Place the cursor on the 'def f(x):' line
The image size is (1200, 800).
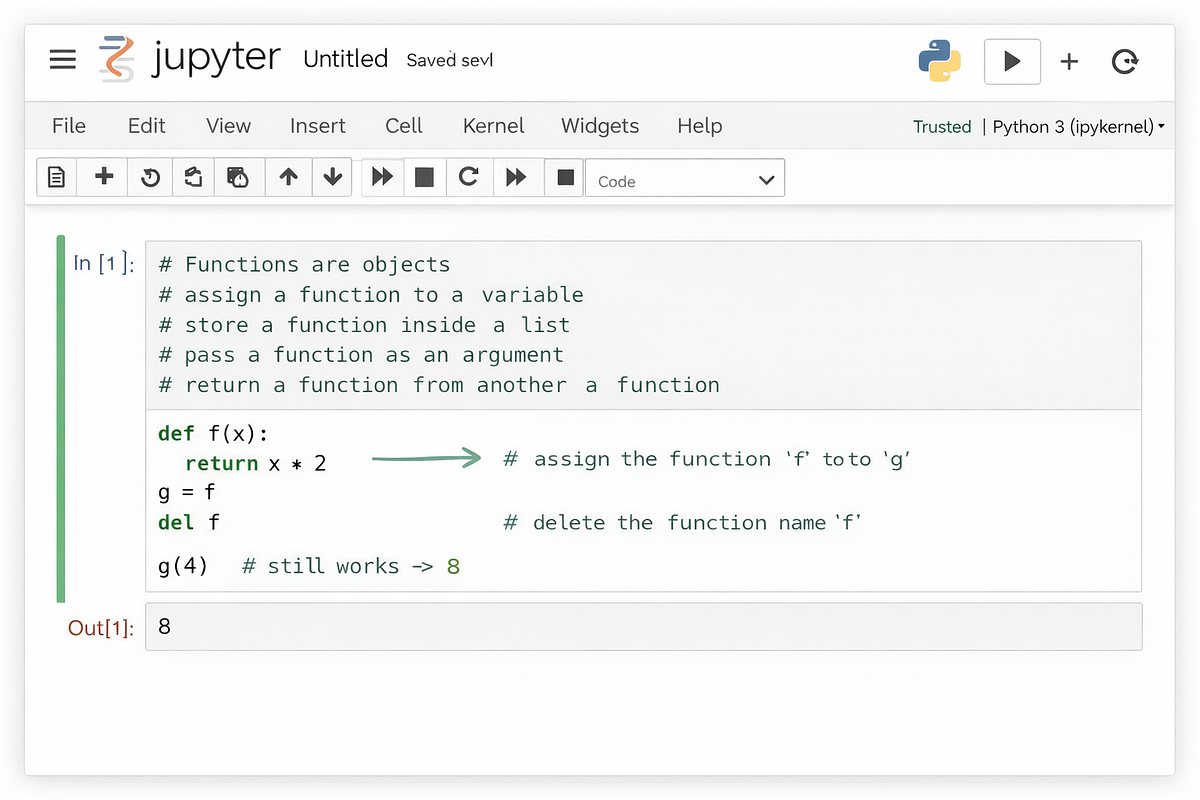(214, 433)
